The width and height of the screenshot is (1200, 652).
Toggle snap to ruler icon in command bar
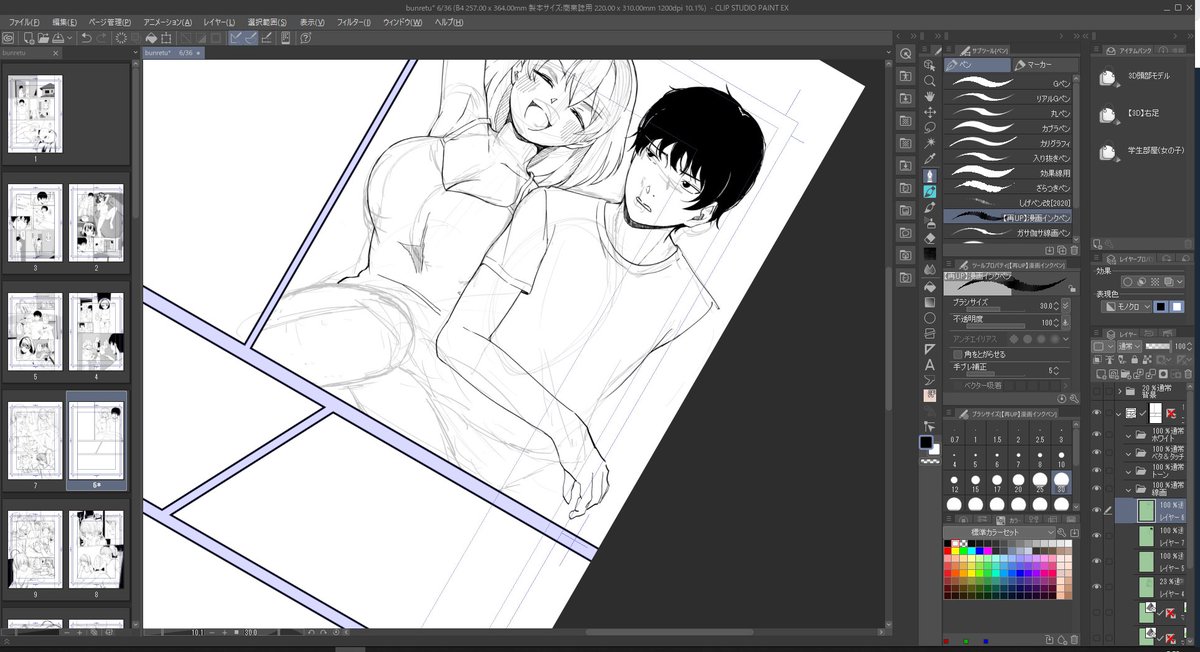[237, 38]
